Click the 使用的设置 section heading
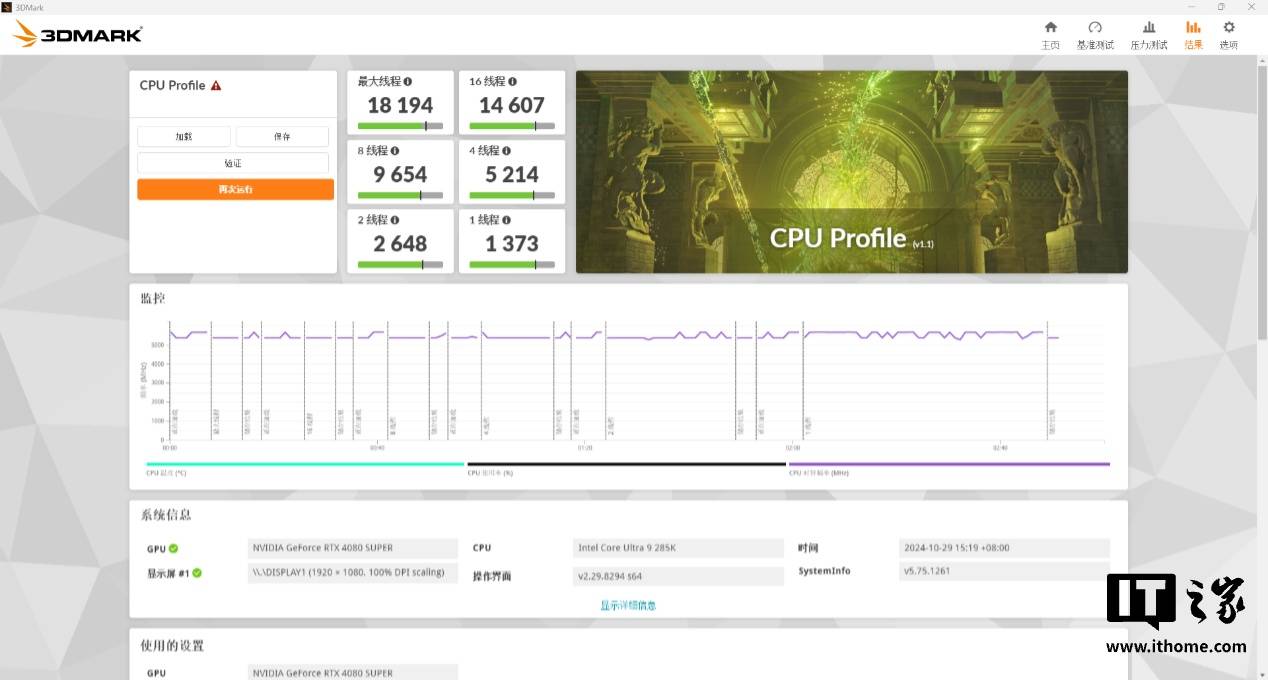The height and width of the screenshot is (680, 1268). point(172,646)
